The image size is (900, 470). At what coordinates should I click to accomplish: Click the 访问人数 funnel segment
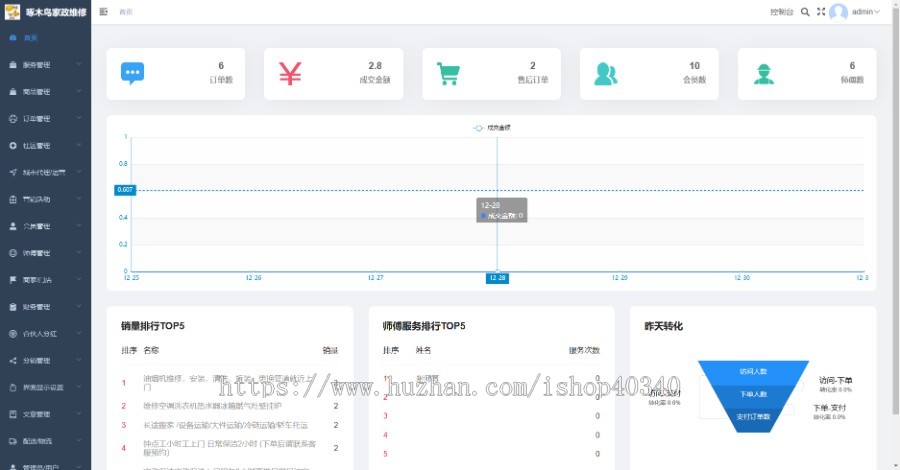tap(753, 371)
